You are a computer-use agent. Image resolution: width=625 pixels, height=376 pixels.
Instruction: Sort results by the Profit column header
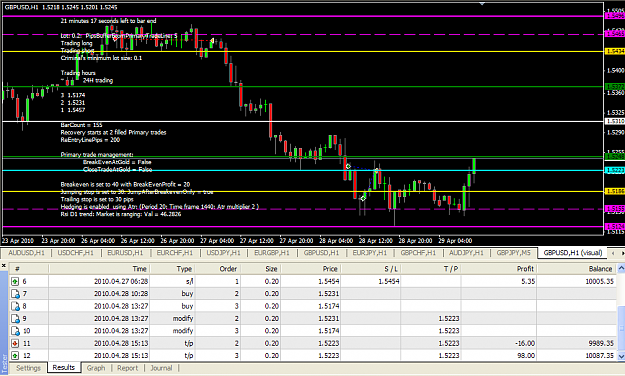[499, 269]
